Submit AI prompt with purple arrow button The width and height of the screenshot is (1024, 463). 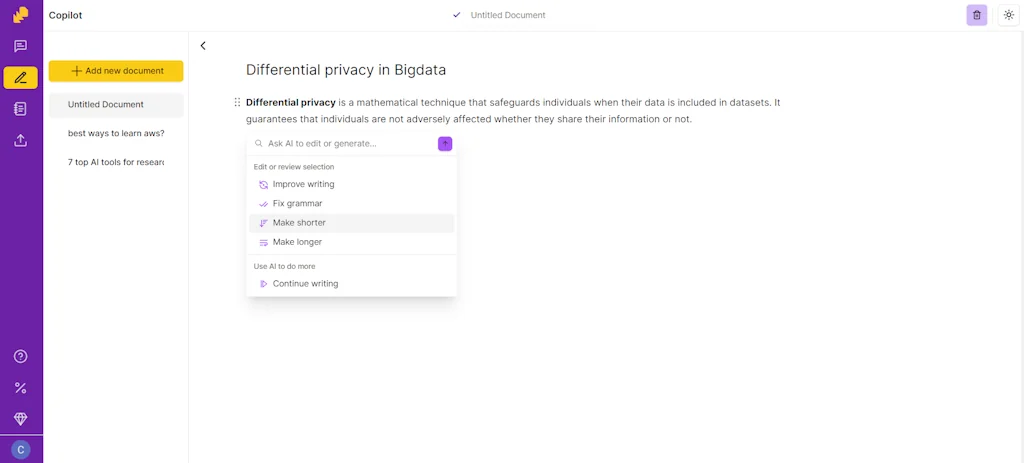tap(445, 144)
